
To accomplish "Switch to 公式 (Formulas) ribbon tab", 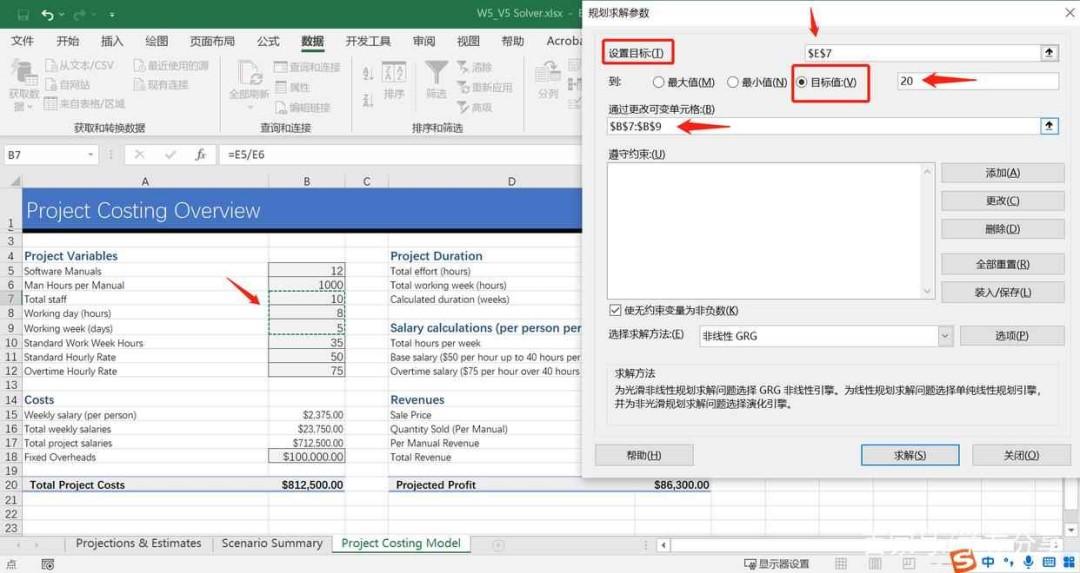I will coord(268,41).
